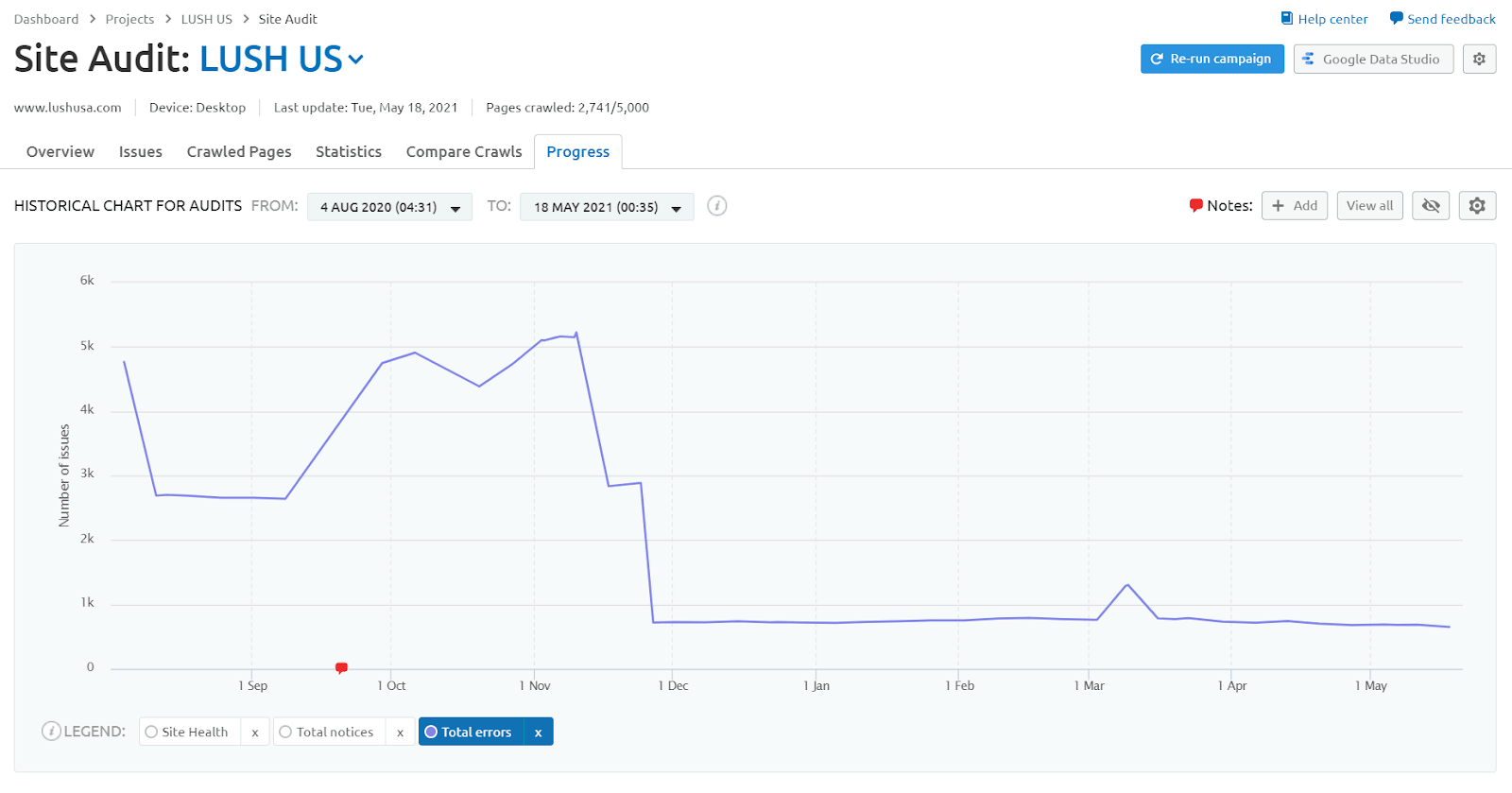
Task: Click plus icon on Add note button
Action: (x=1278, y=205)
